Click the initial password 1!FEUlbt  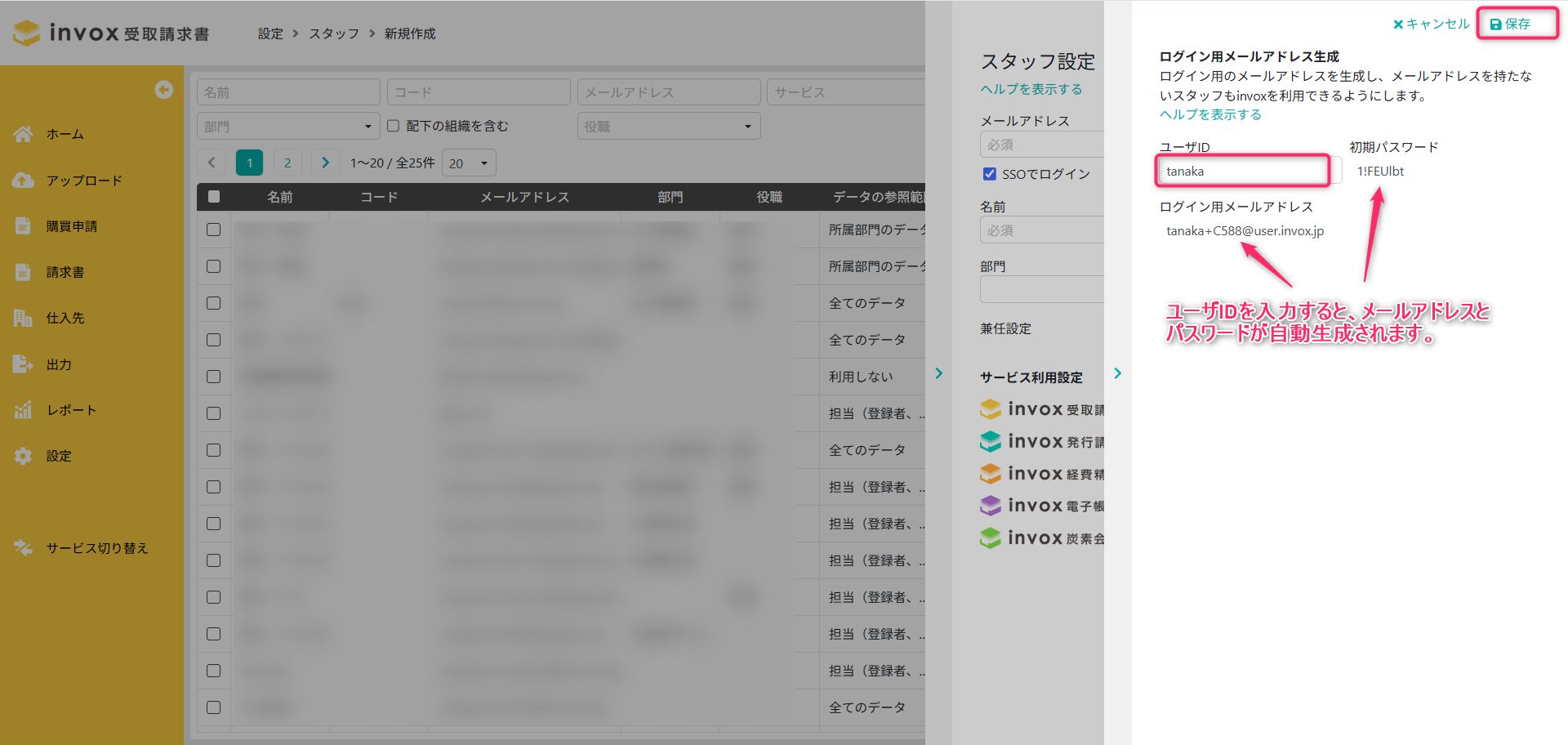point(1380,171)
